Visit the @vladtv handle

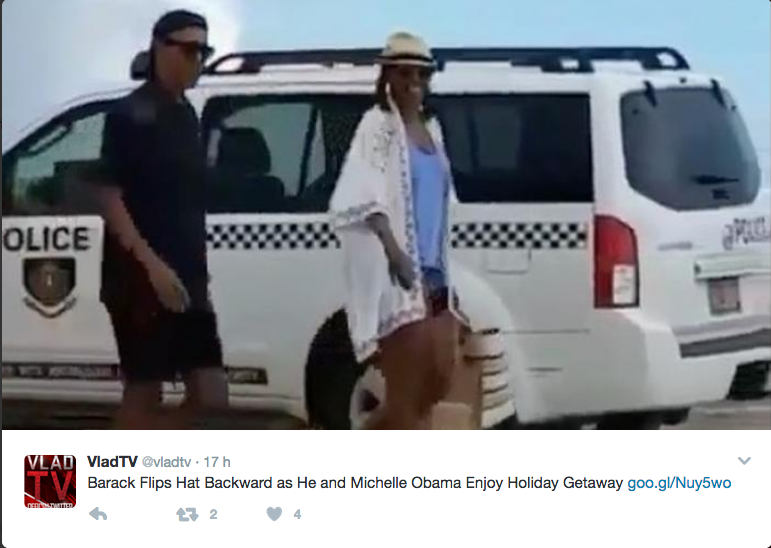tap(166, 462)
